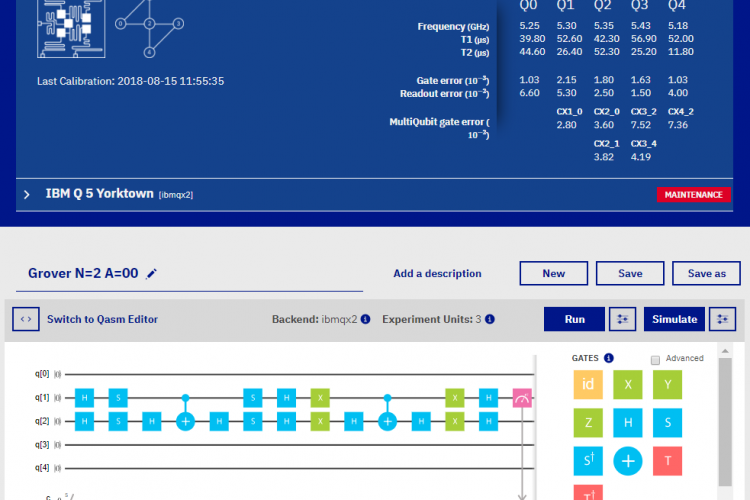Image resolution: width=750 pixels, height=500 pixels.
Task: Select the red T gate in palette
Action: 667,461
